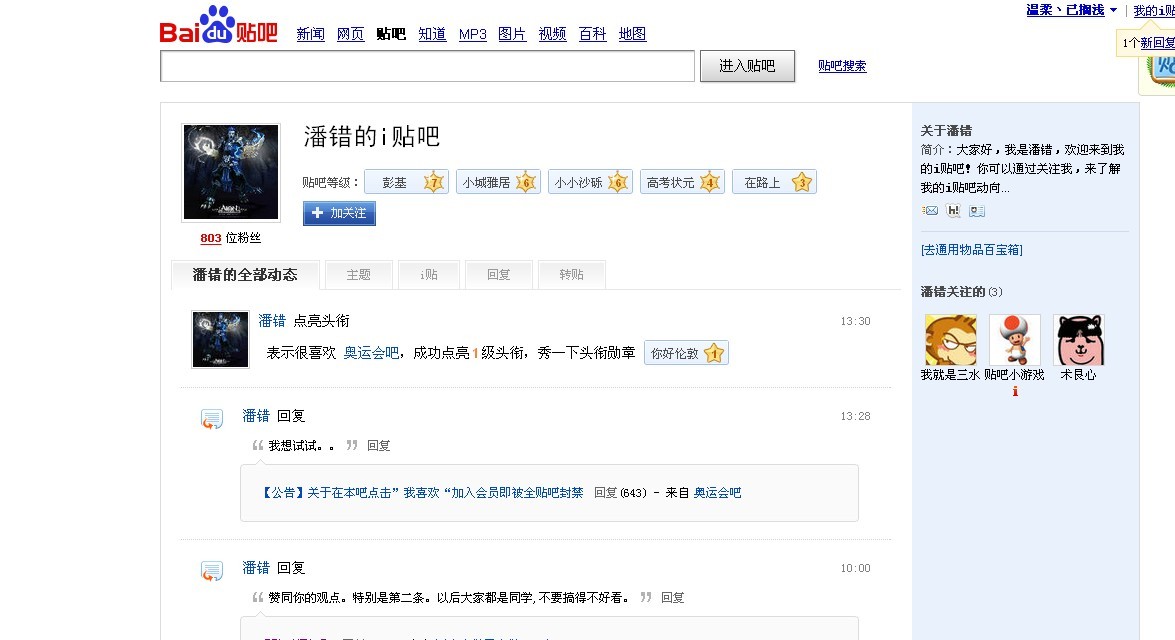The width and height of the screenshot is (1175, 640).
Task: Click the 你好伦敦 level 1 badge
Action: click(x=686, y=353)
